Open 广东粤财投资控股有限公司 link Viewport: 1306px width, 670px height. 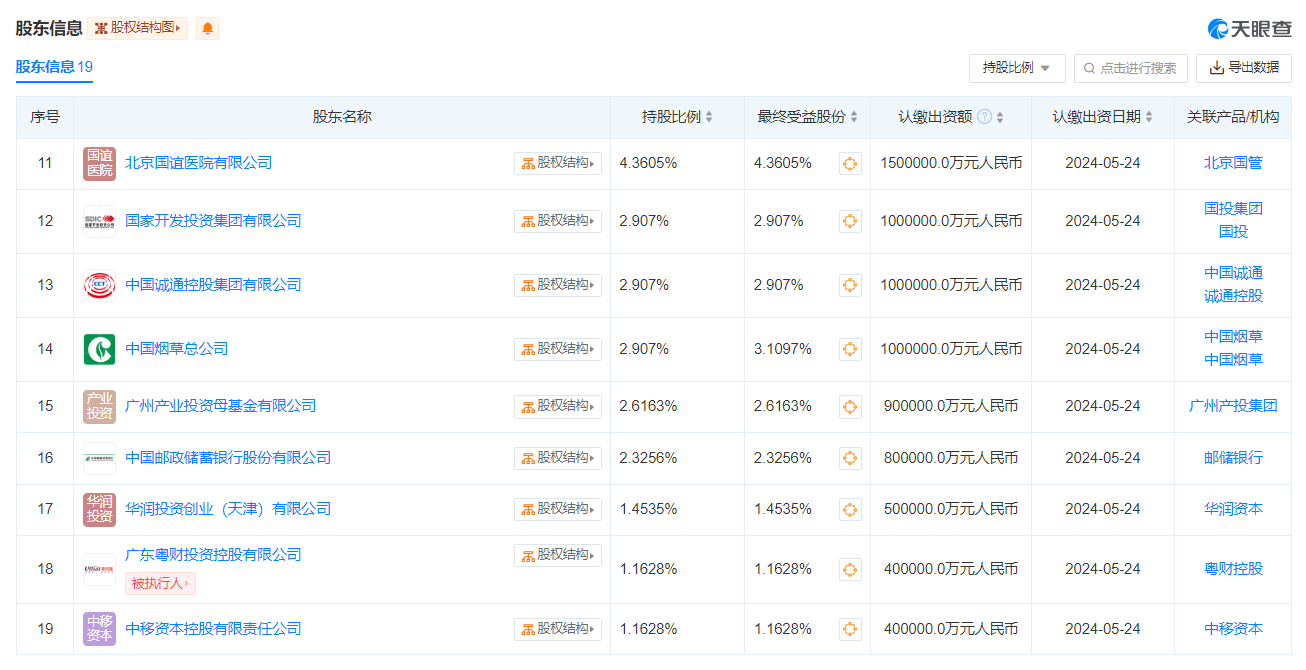(213, 555)
